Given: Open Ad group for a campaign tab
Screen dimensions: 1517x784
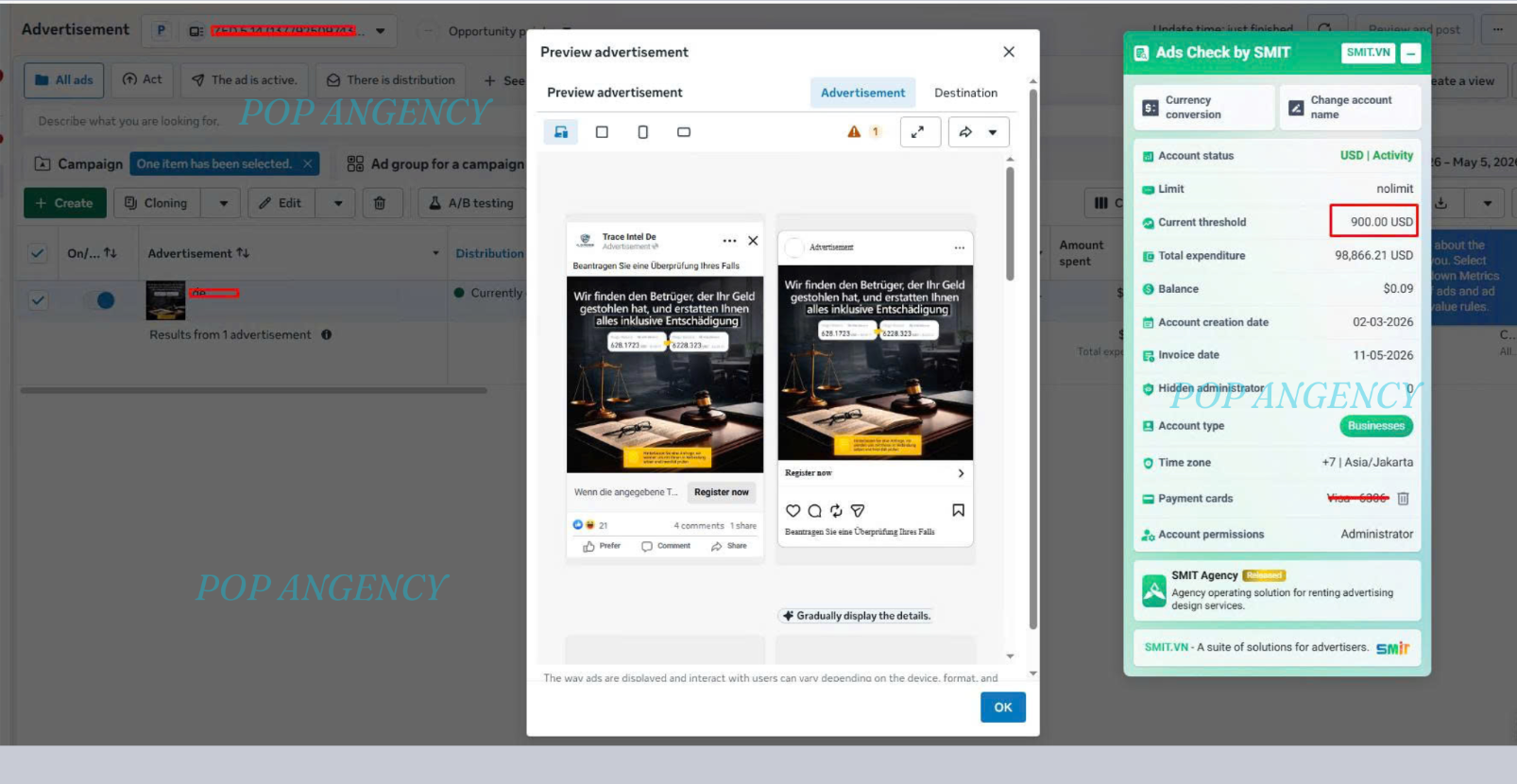Looking at the screenshot, I should (435, 163).
